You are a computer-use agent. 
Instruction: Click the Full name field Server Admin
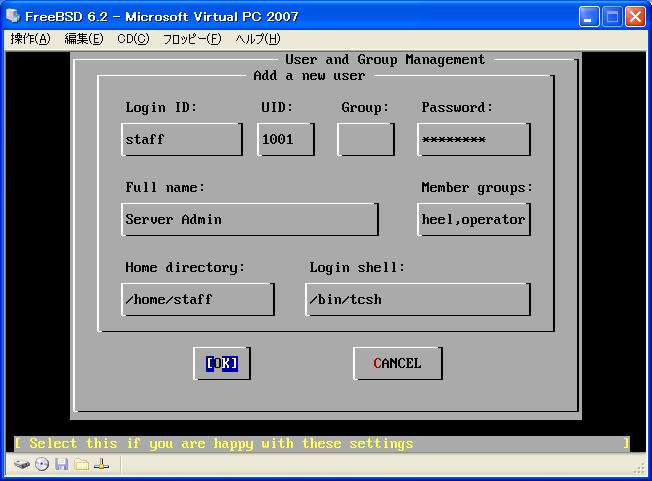[x=250, y=220]
